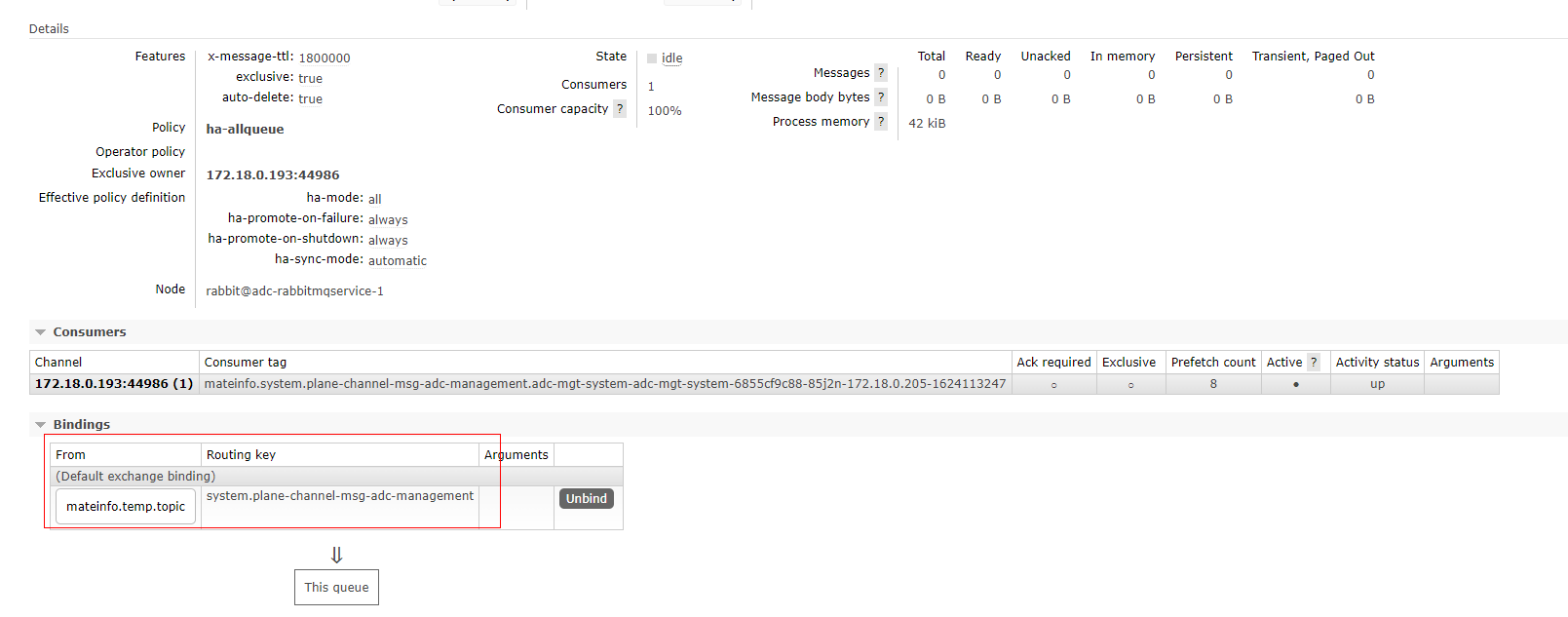Click exclusive owner 172.18.0.193:44986

click(273, 175)
